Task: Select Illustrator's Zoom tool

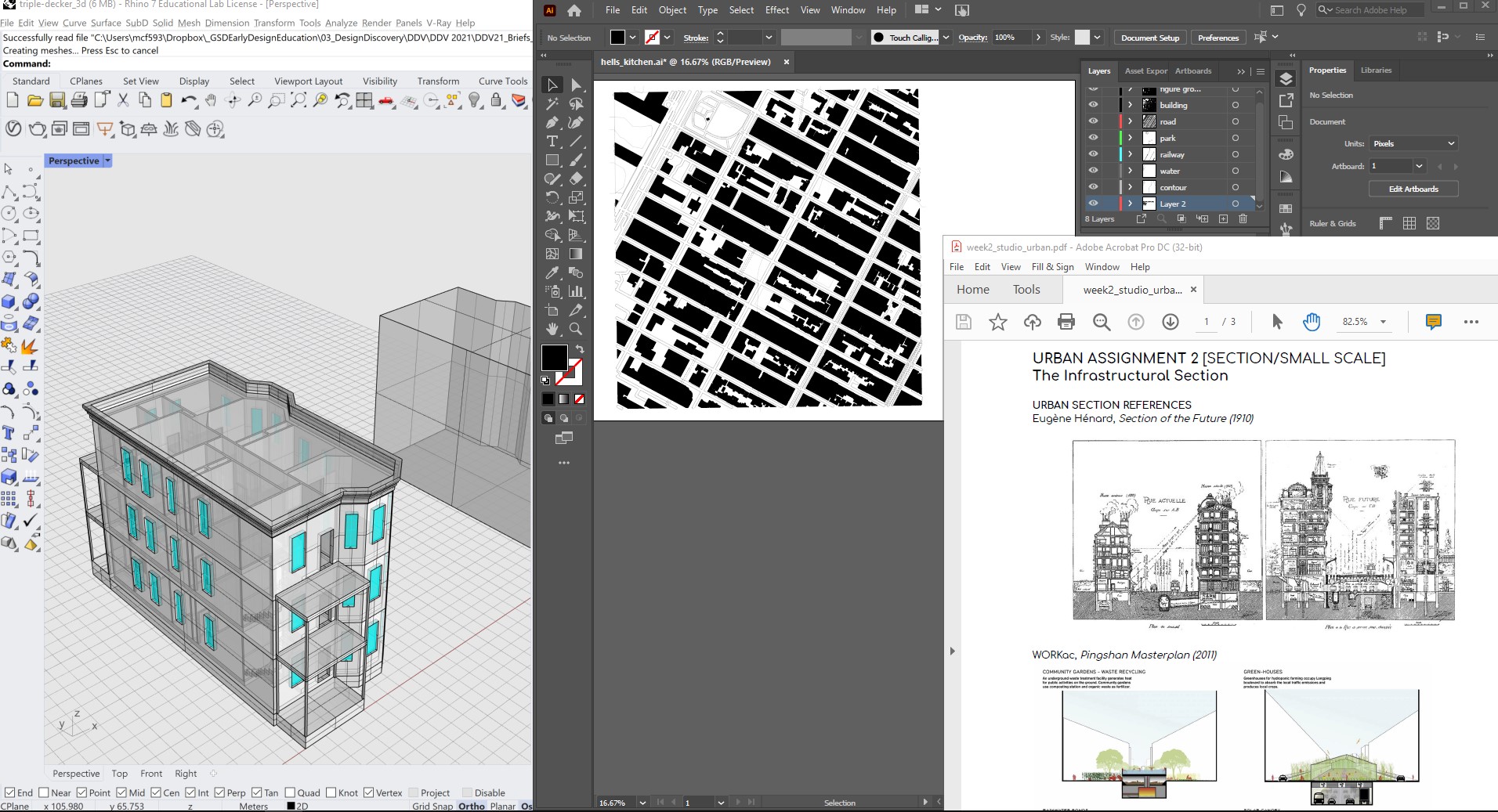Action: [575, 329]
